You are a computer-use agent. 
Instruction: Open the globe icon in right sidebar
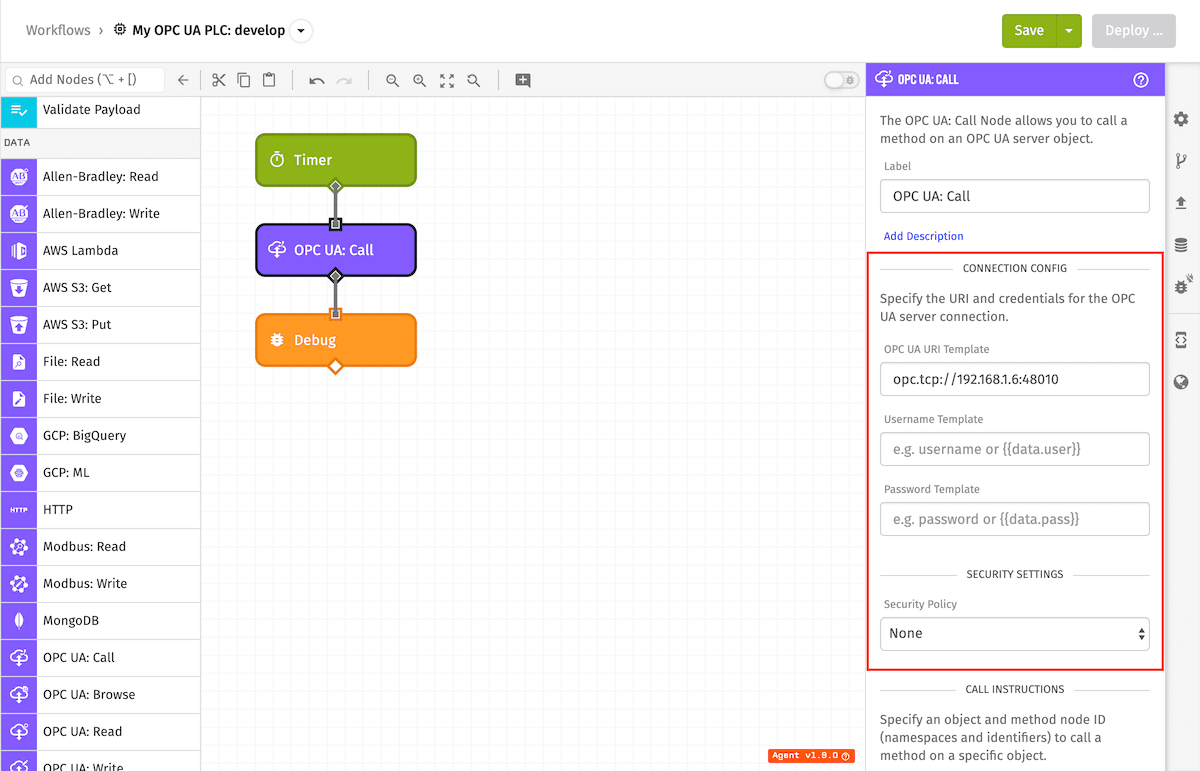coord(1181,382)
